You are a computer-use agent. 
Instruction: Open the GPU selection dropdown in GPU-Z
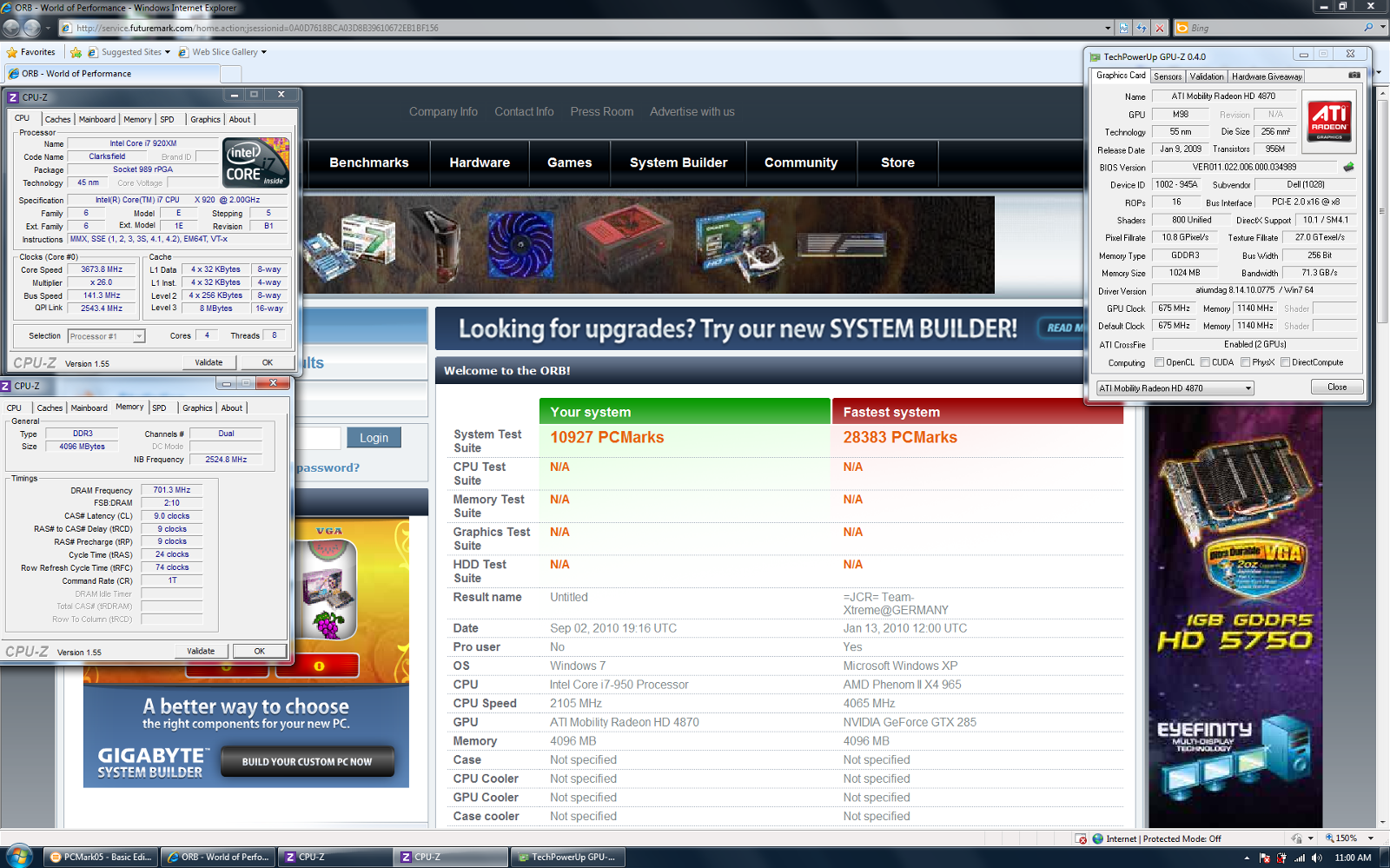pyautogui.click(x=1175, y=388)
